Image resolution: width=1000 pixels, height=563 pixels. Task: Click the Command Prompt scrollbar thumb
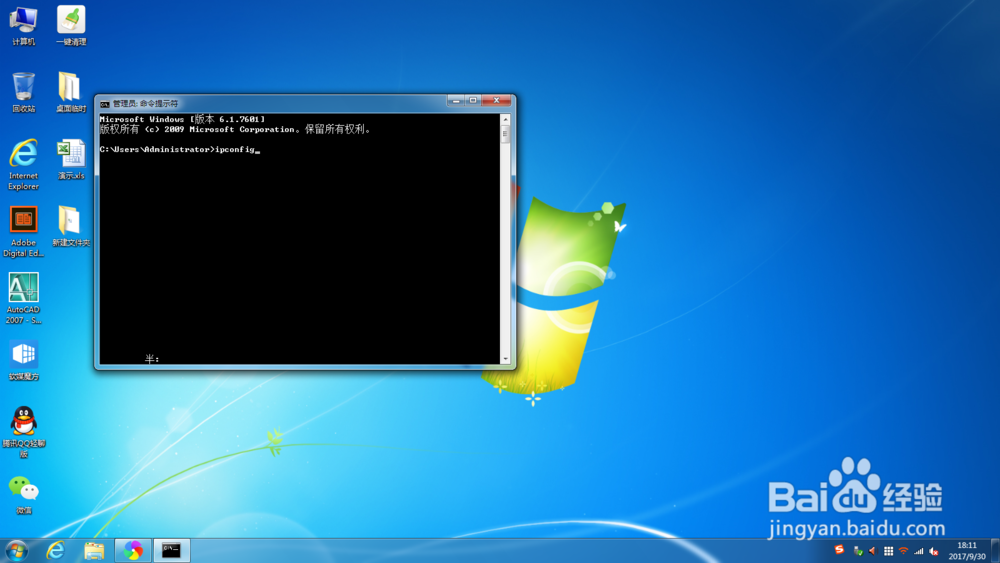click(505, 135)
